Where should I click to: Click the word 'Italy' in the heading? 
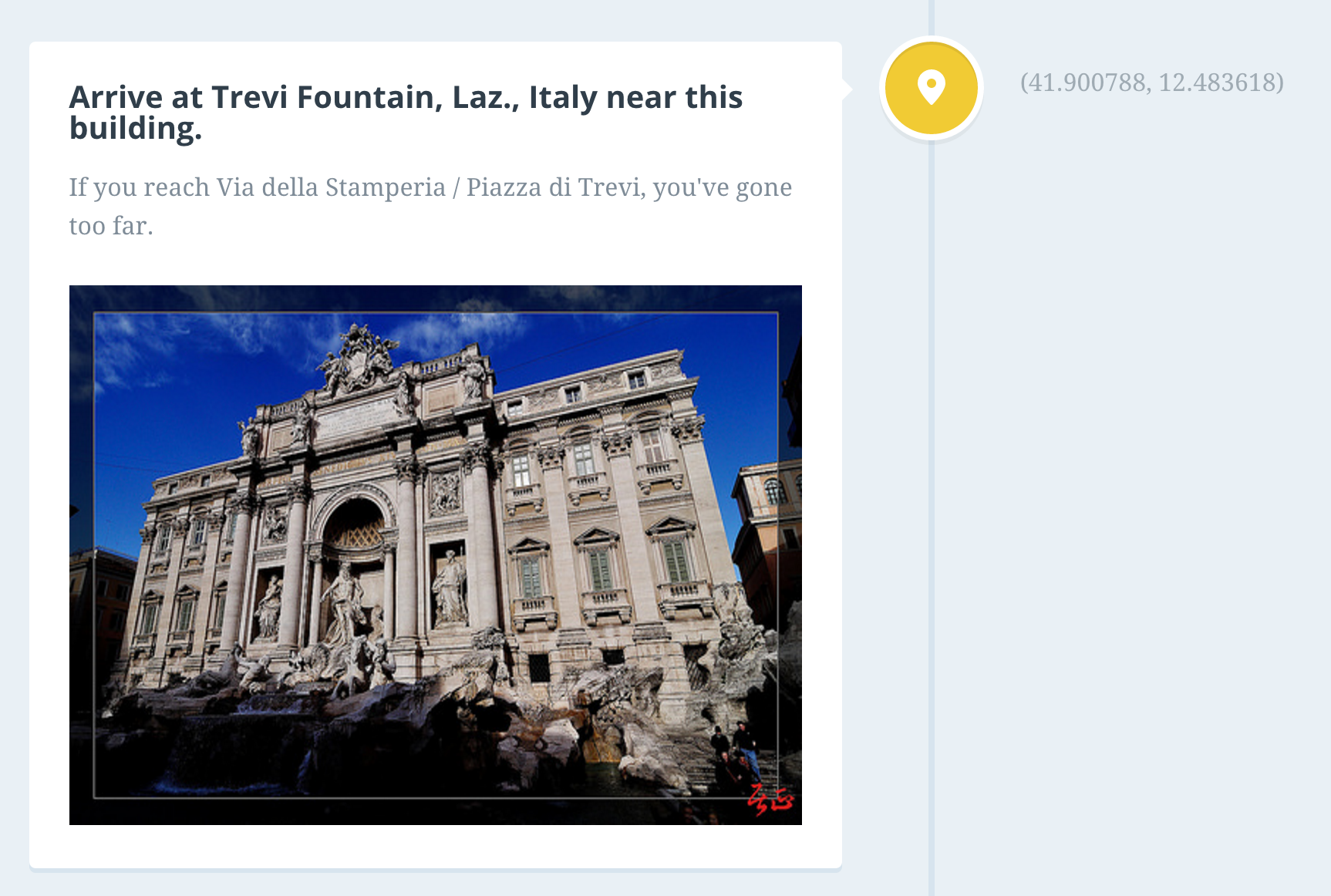click(564, 98)
